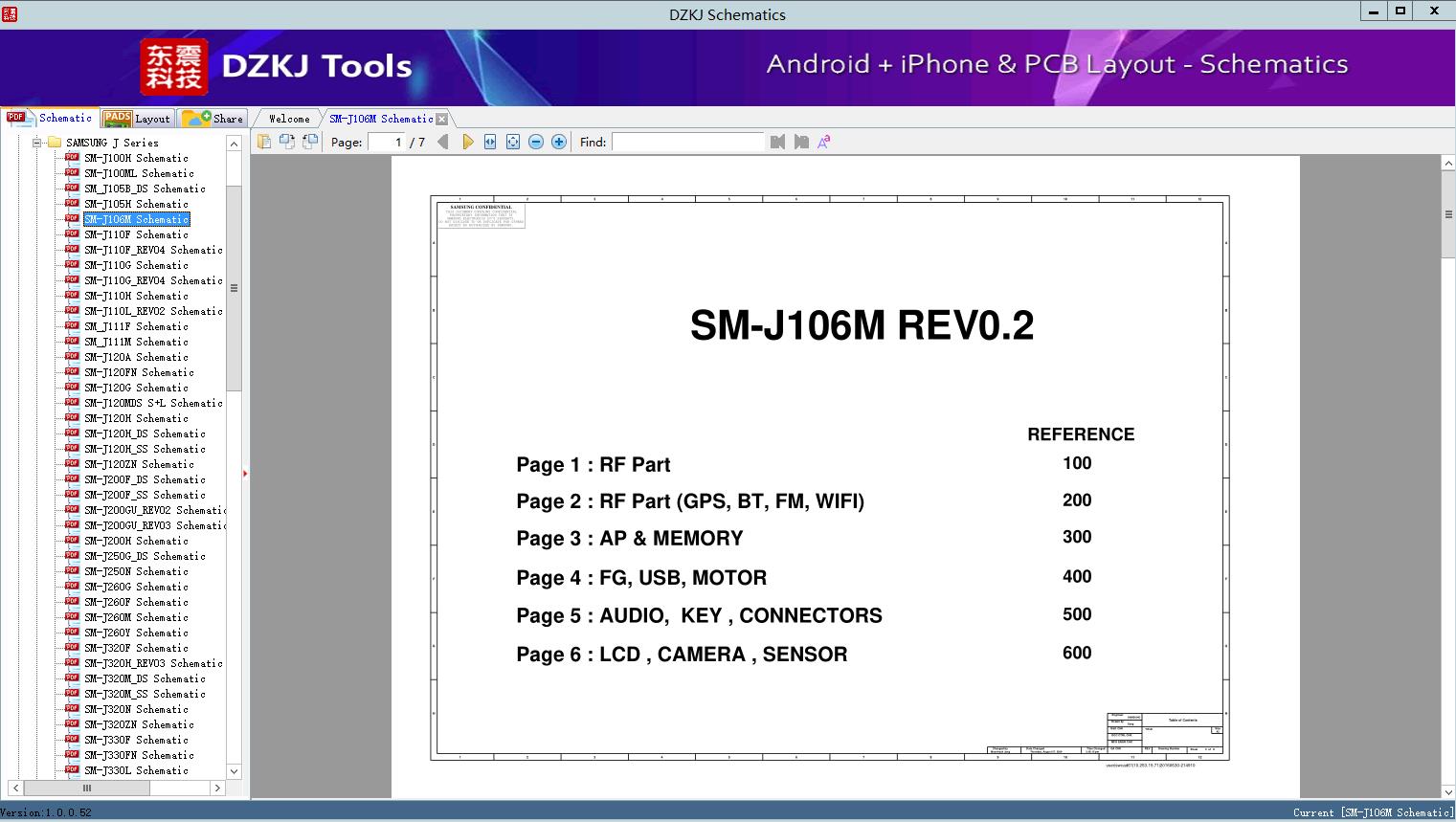Click the PDF icon beside SM-J250N Schematic

(x=72, y=571)
